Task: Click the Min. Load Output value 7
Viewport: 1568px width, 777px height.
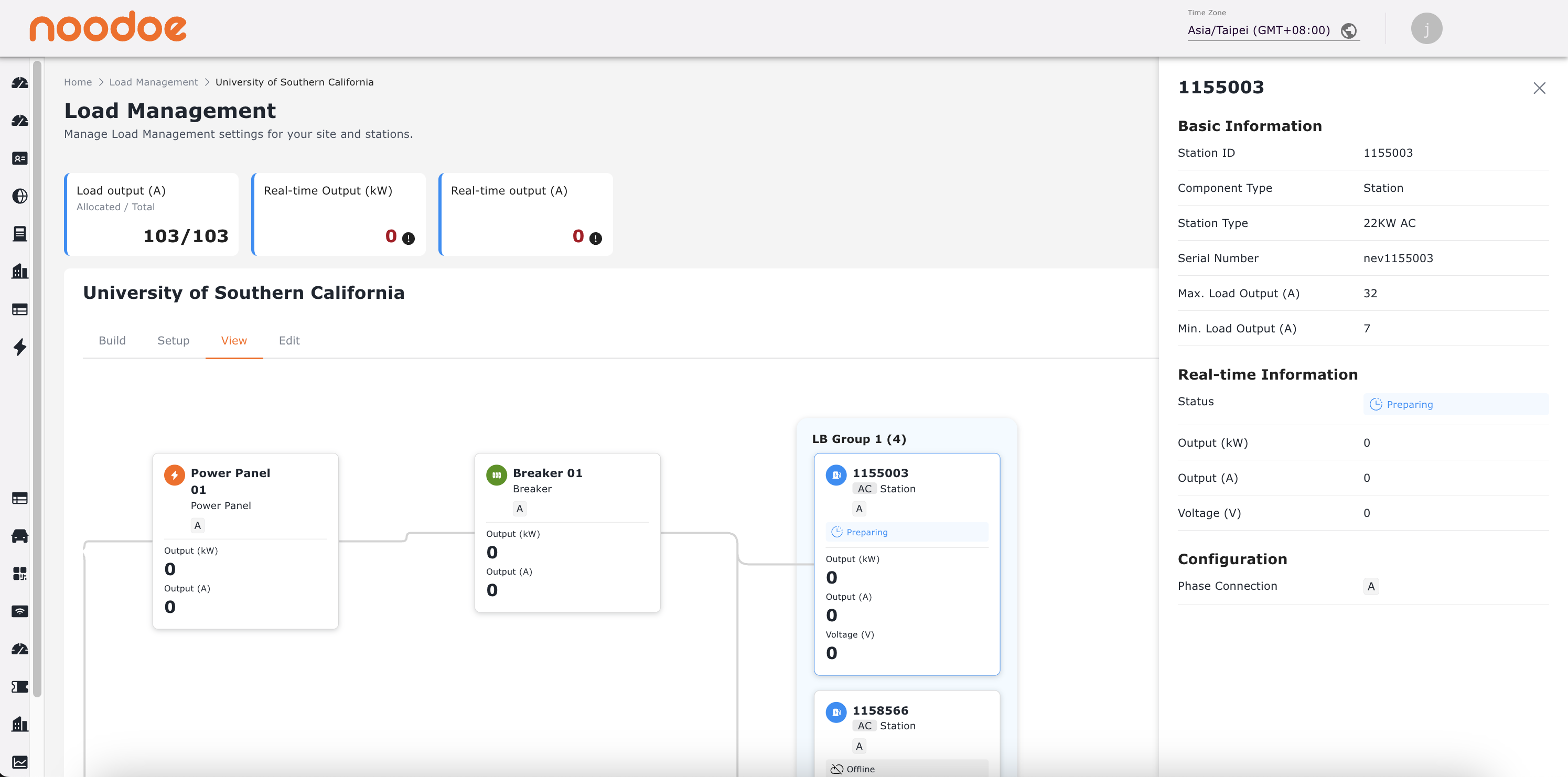Action: tap(1367, 329)
